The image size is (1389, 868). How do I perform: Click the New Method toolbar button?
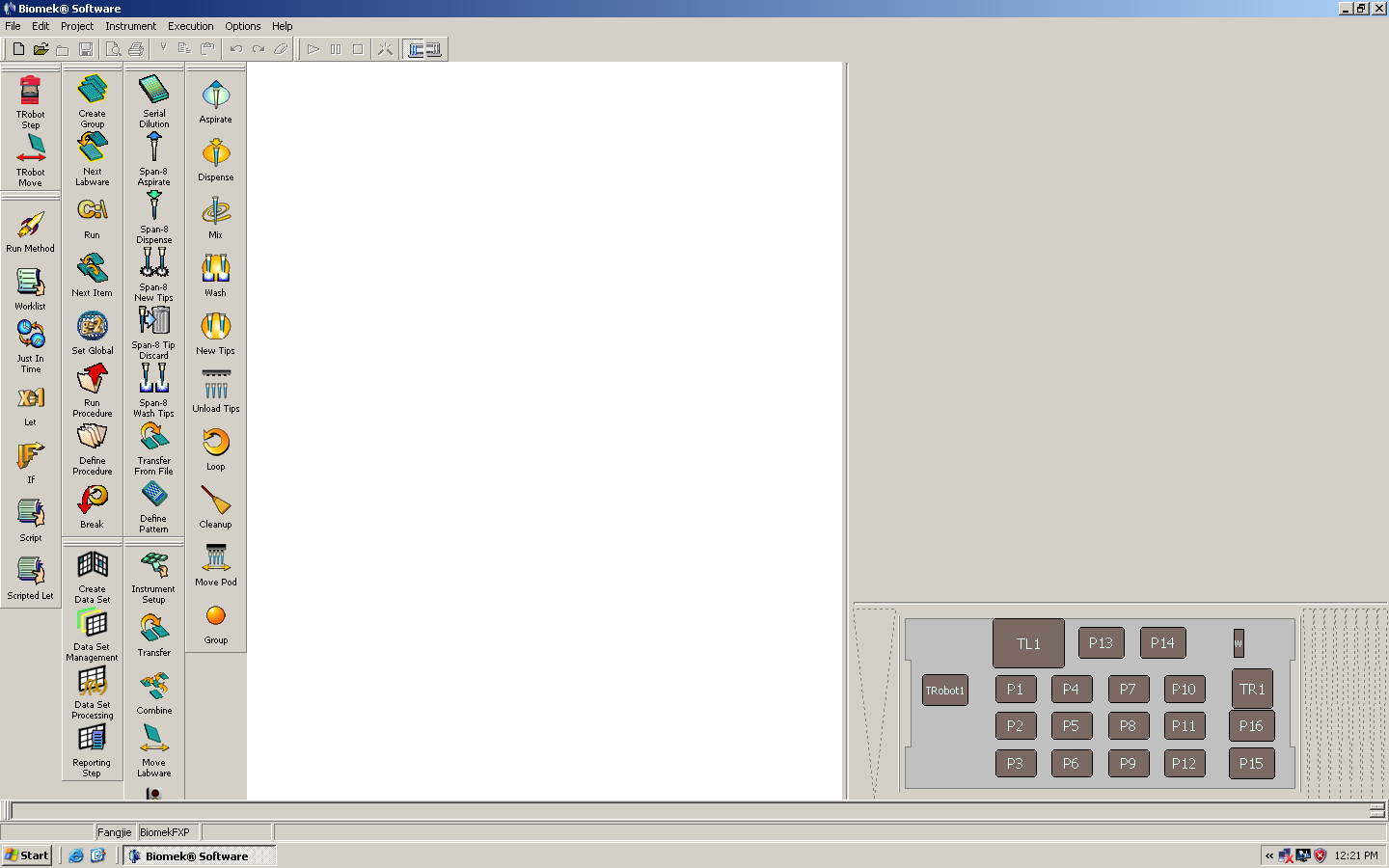(x=18, y=49)
